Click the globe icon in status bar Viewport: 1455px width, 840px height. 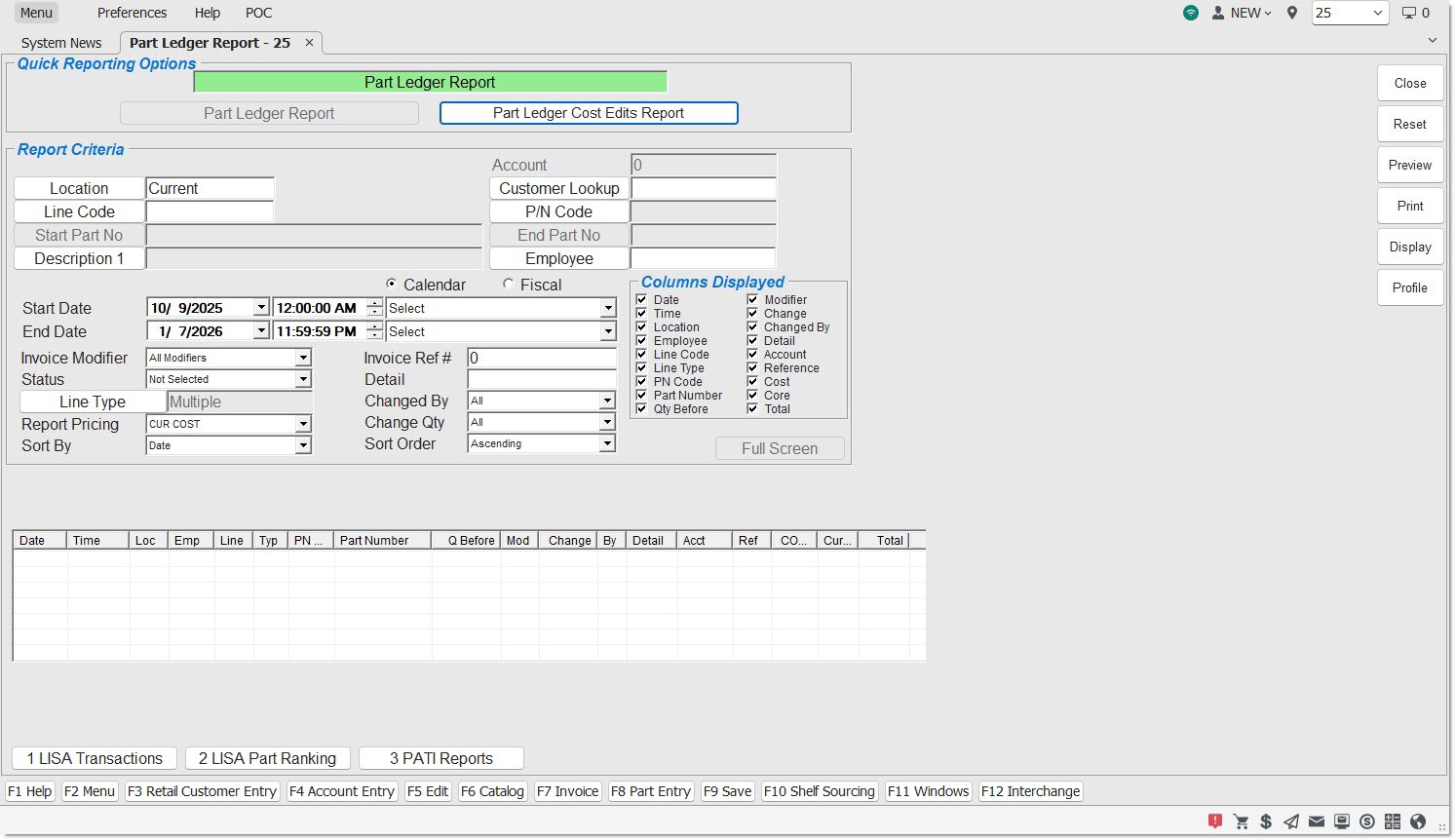[x=1418, y=821]
